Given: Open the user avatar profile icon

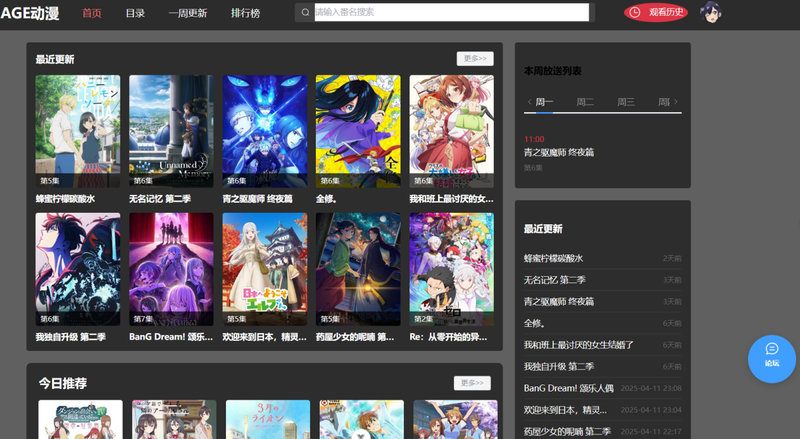Looking at the screenshot, I should tap(710, 12).
